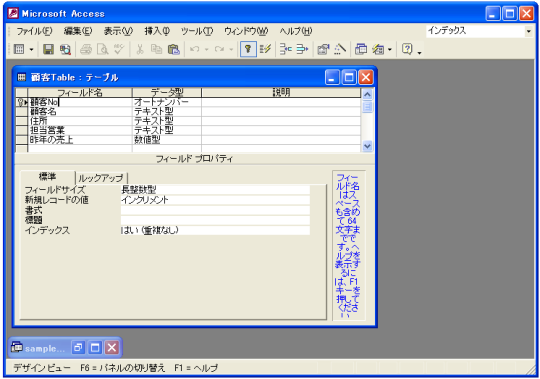Image resolution: width=540 pixels, height=379 pixels.
Task: Click the redo arrow icon
Action: (219, 50)
